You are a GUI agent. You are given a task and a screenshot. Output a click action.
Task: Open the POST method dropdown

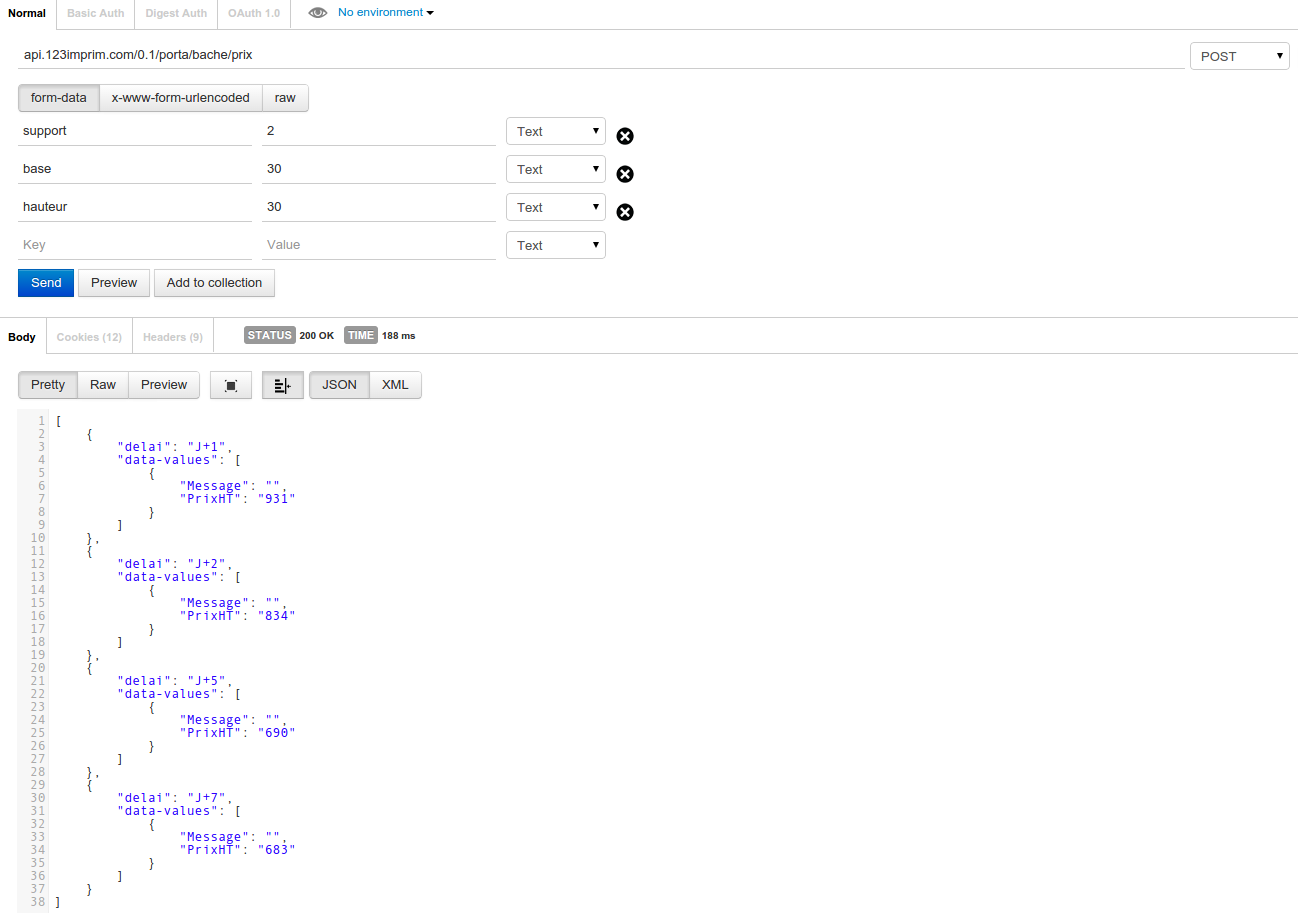pos(1240,56)
